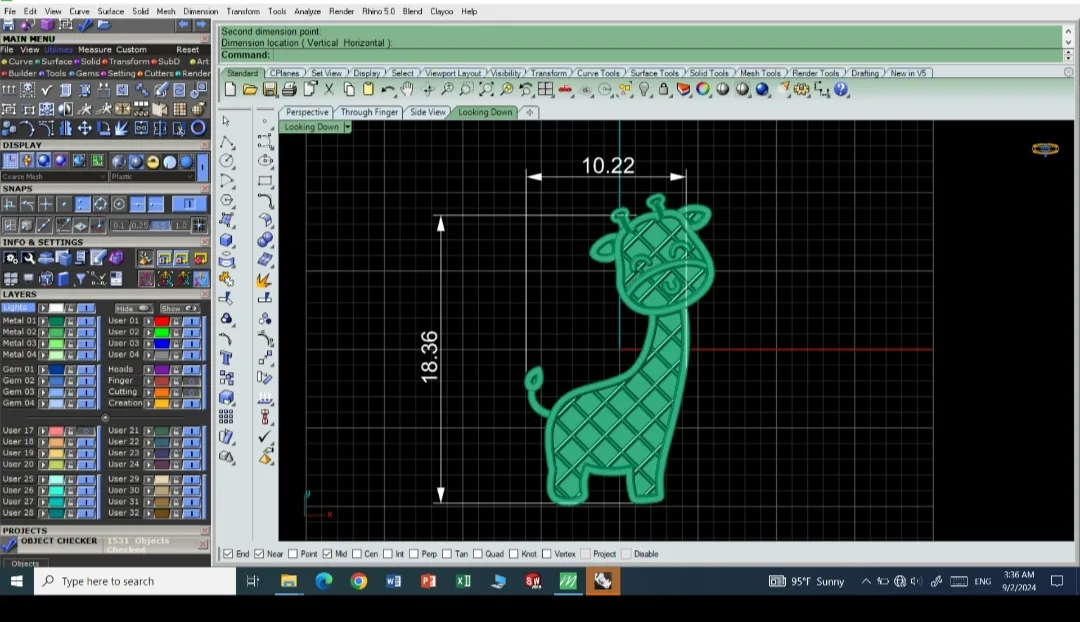Click the red color swatch of User 01 layer
Viewport: 1080px width, 622px height.
162,321
